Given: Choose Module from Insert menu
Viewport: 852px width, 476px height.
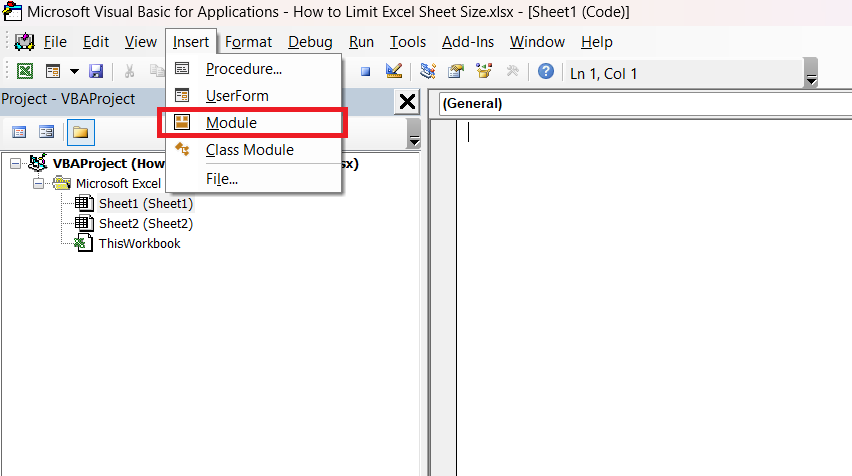Looking at the screenshot, I should [x=254, y=123].
